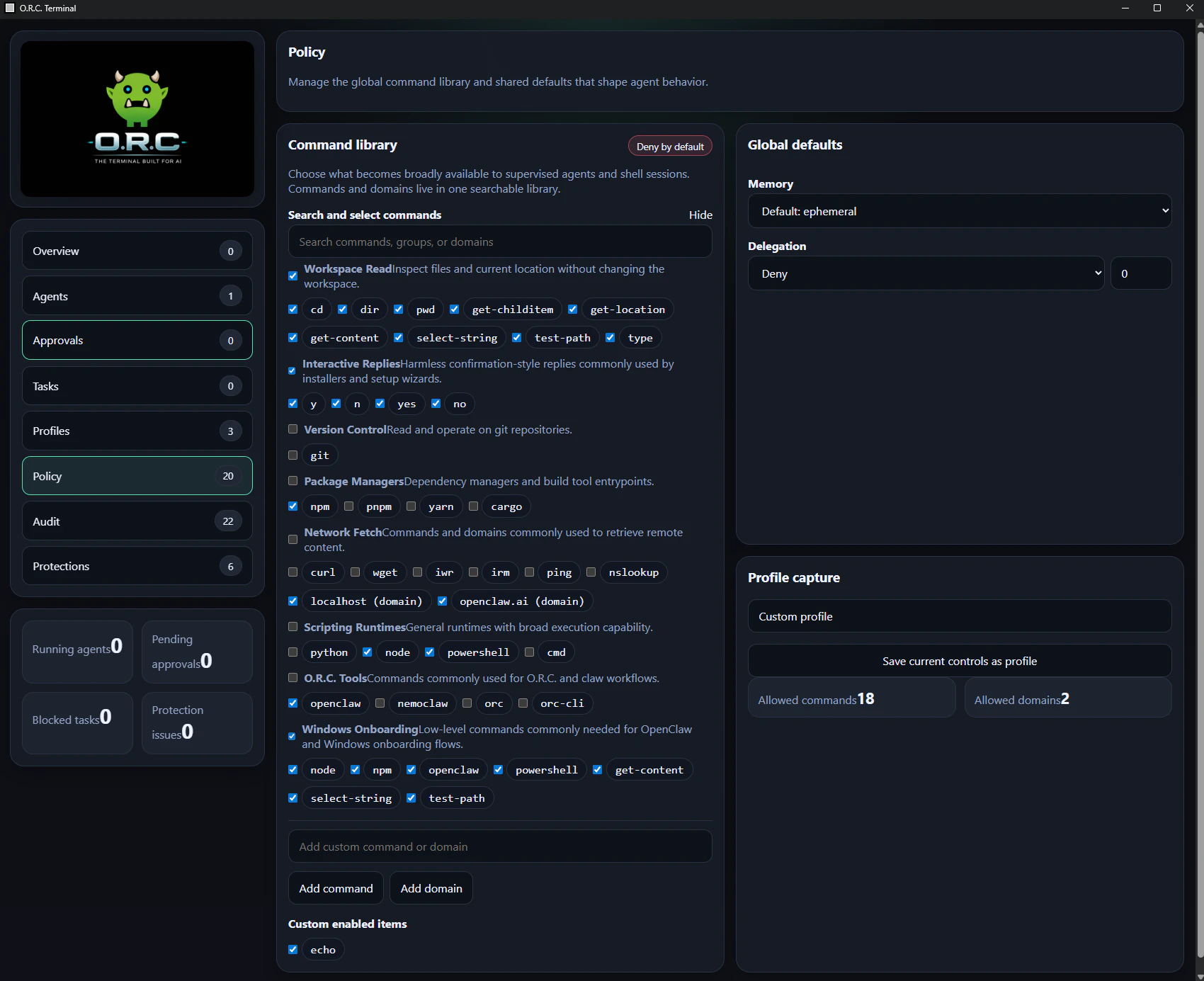1204x981 pixels.
Task: Toggle the Workspace Read group checkbox
Action: 293,276
